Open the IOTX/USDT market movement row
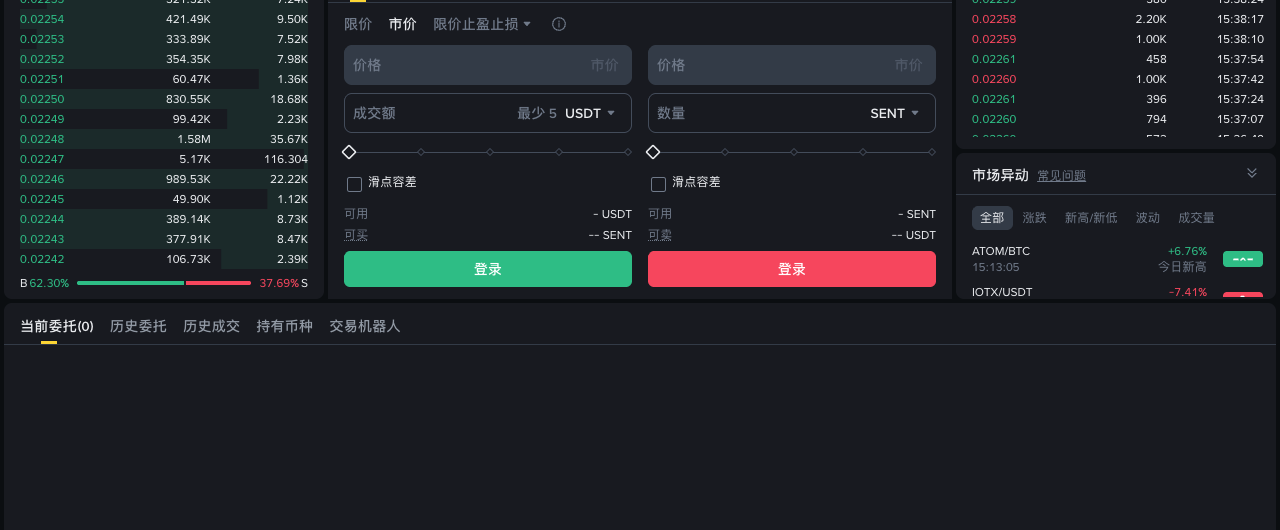This screenshot has width=1280, height=530. [x=1117, y=292]
